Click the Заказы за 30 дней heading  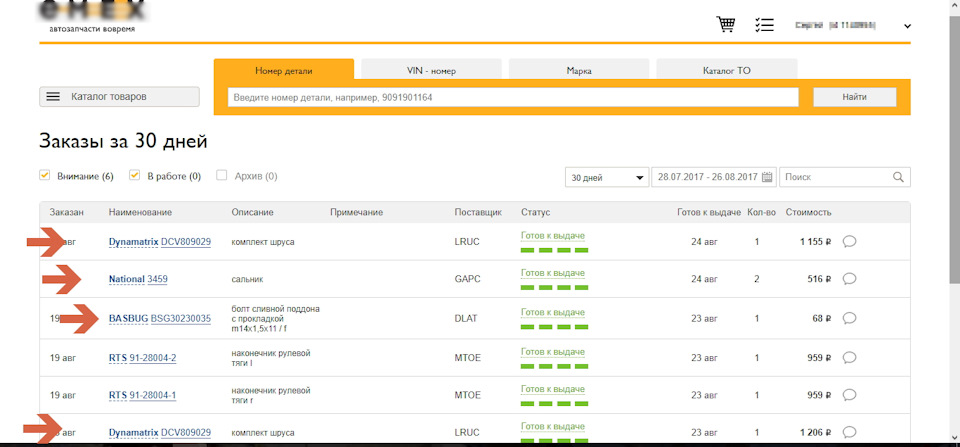point(123,141)
